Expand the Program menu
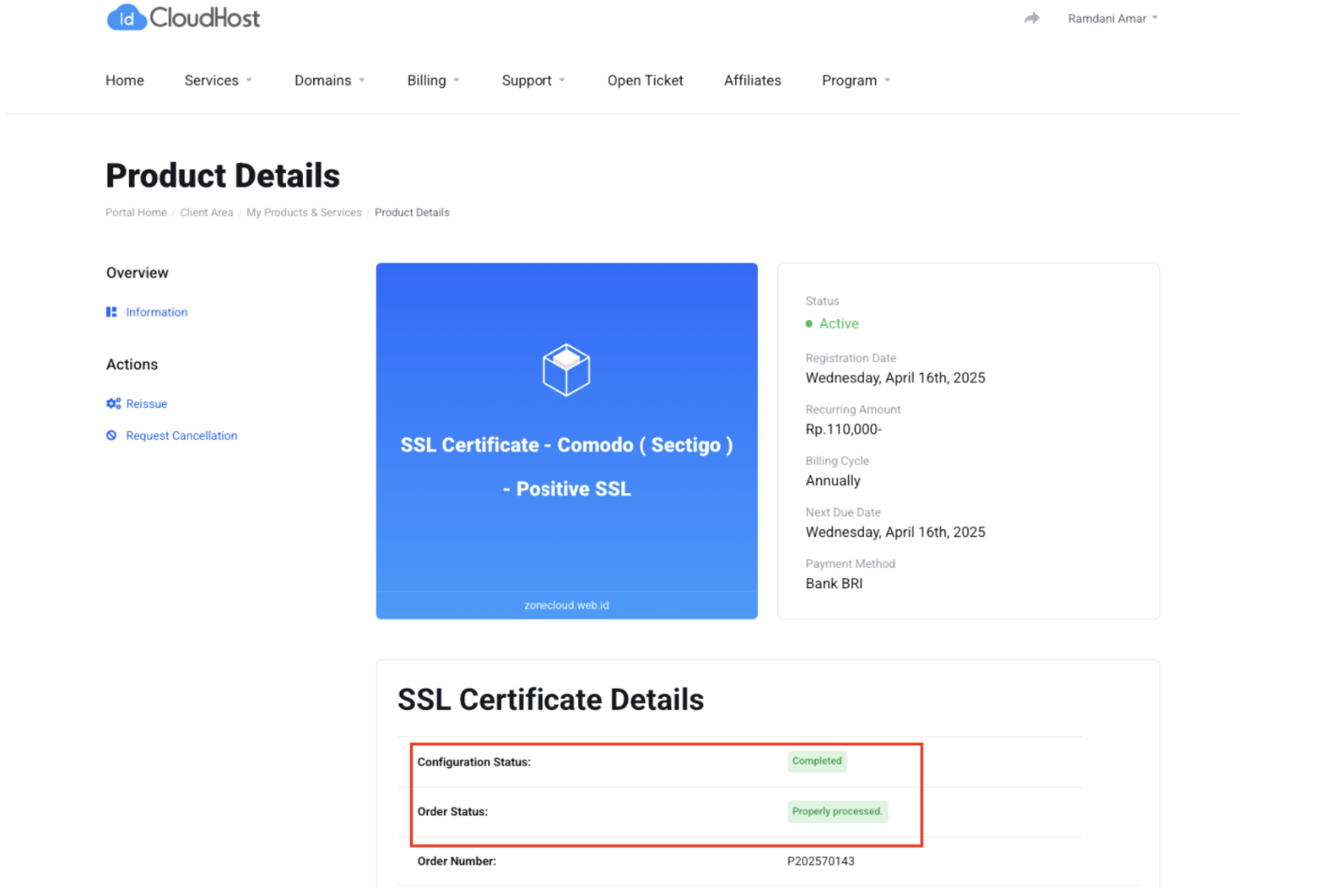1324x896 pixels. coord(856,80)
